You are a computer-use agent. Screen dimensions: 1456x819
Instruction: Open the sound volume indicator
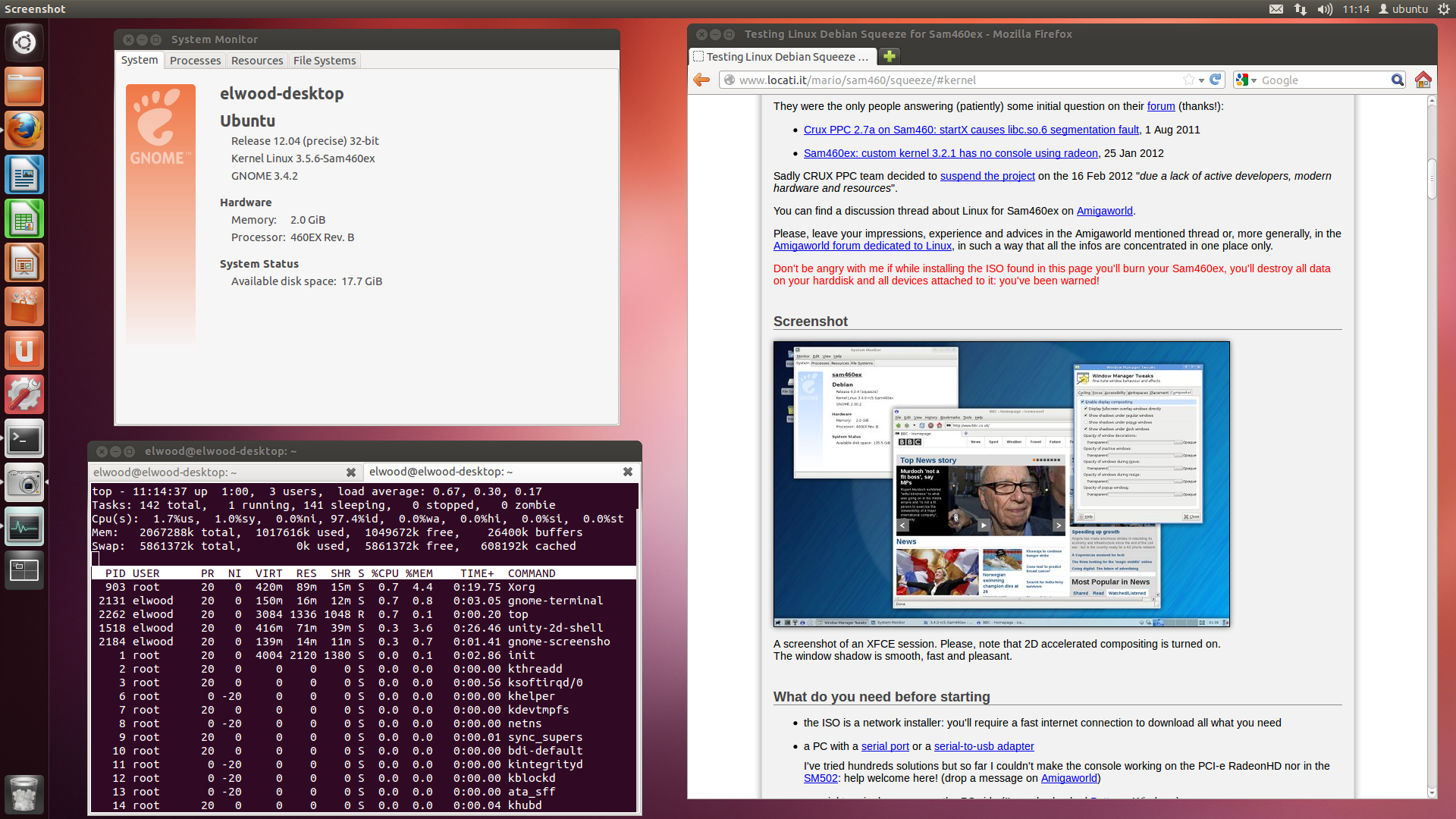pos(1325,9)
